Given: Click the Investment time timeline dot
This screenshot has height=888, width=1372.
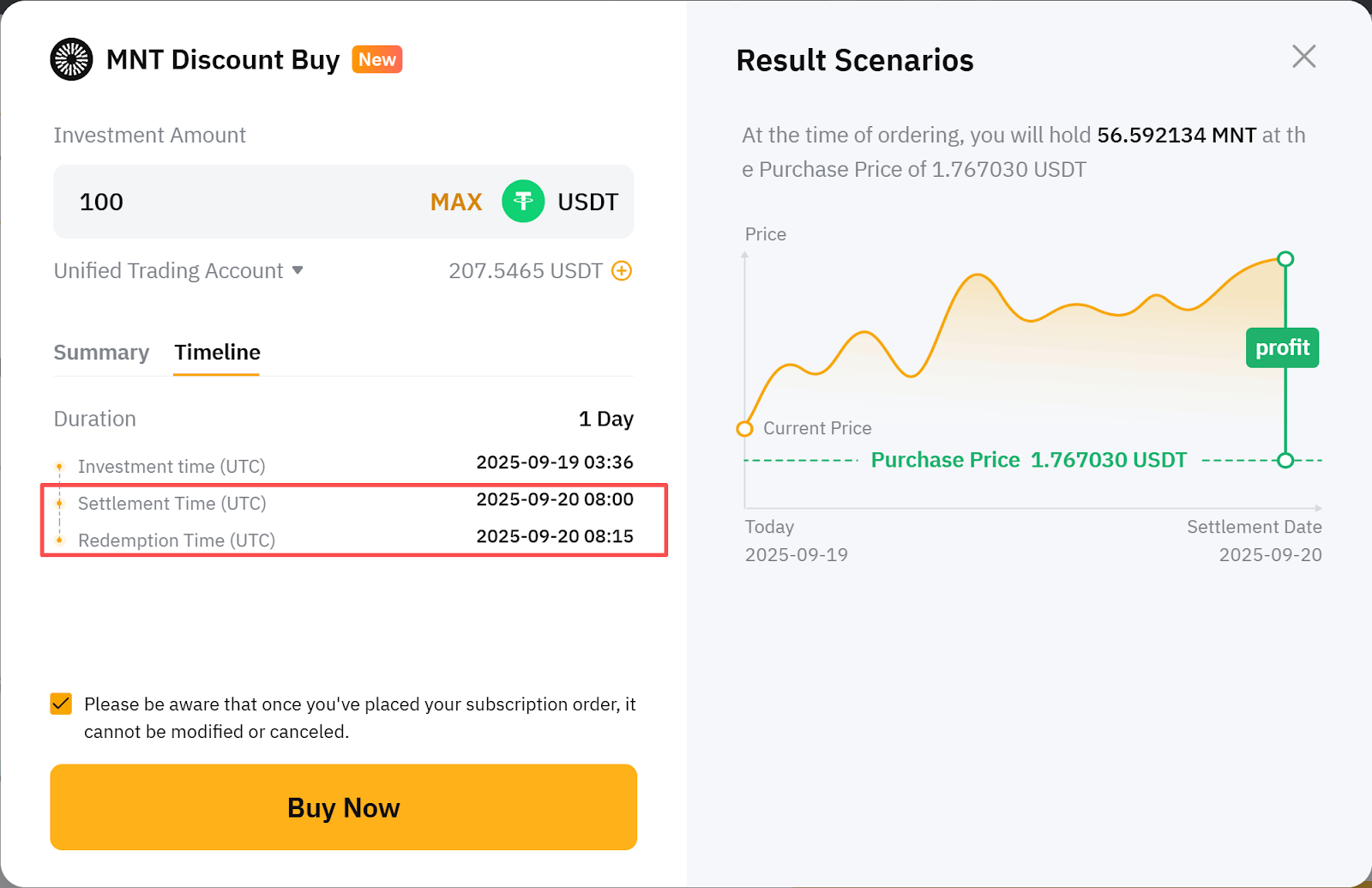Looking at the screenshot, I should coord(59,467).
